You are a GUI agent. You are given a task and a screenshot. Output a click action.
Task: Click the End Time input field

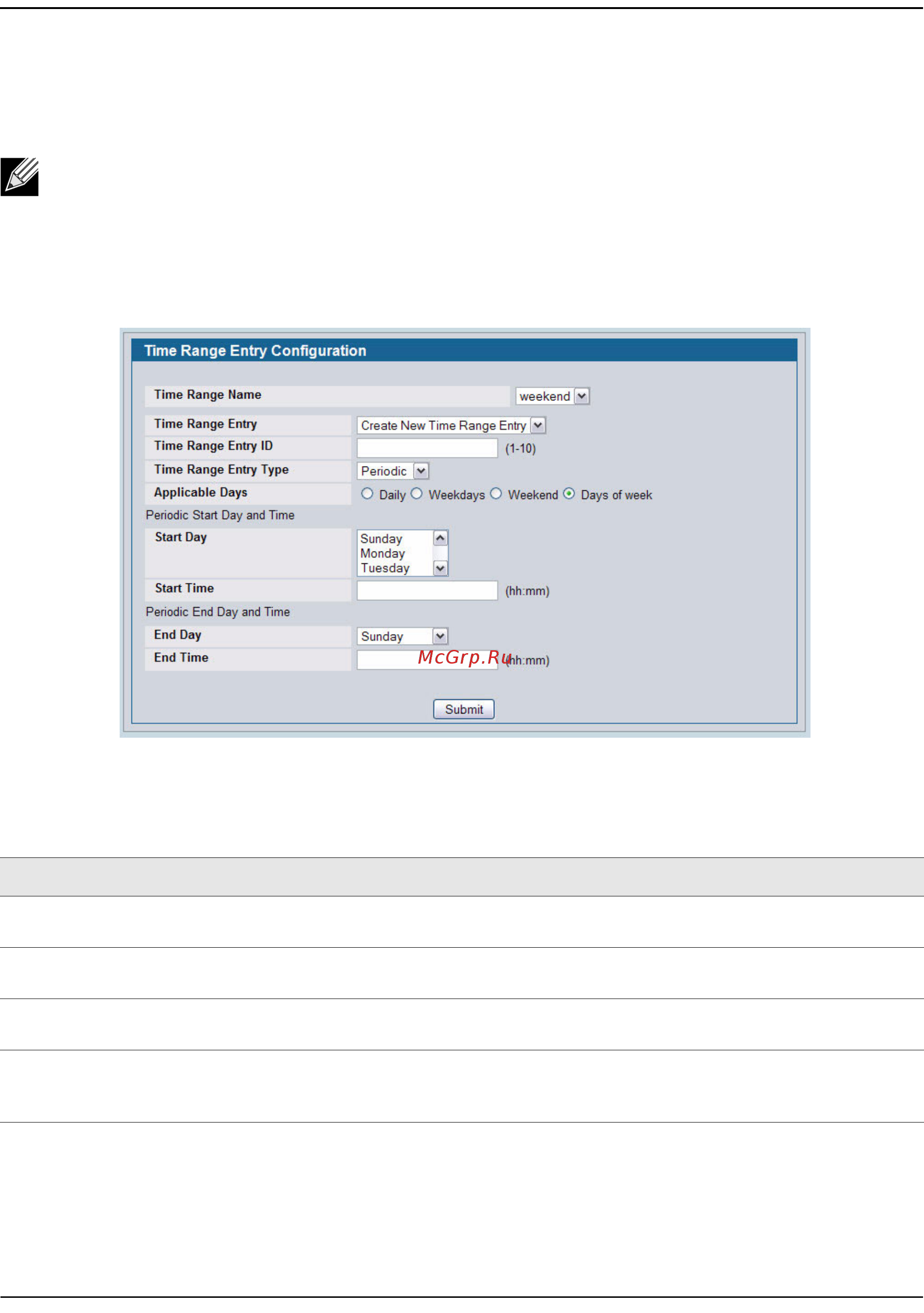tap(427, 659)
